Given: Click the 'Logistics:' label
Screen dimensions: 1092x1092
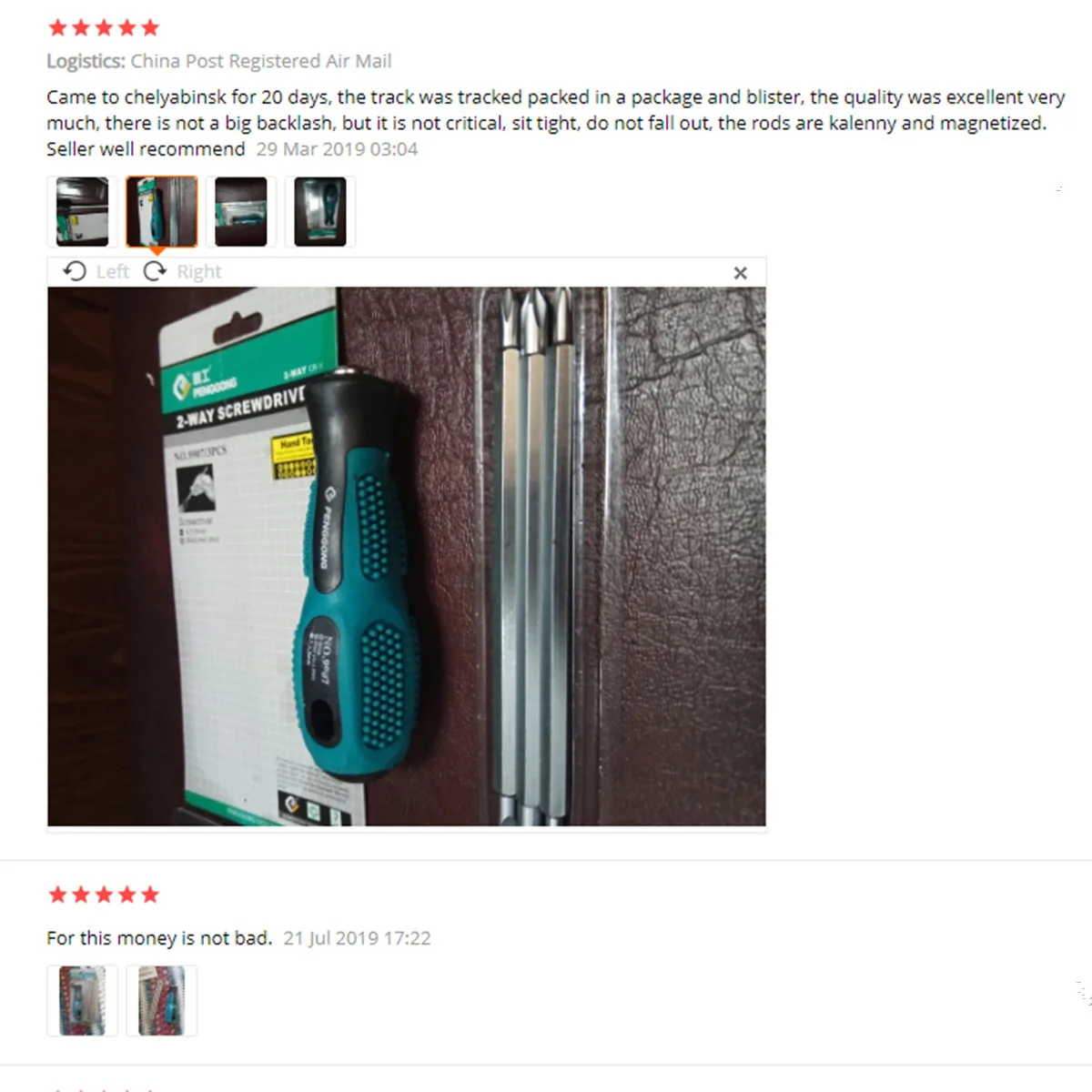Looking at the screenshot, I should click(x=86, y=61).
